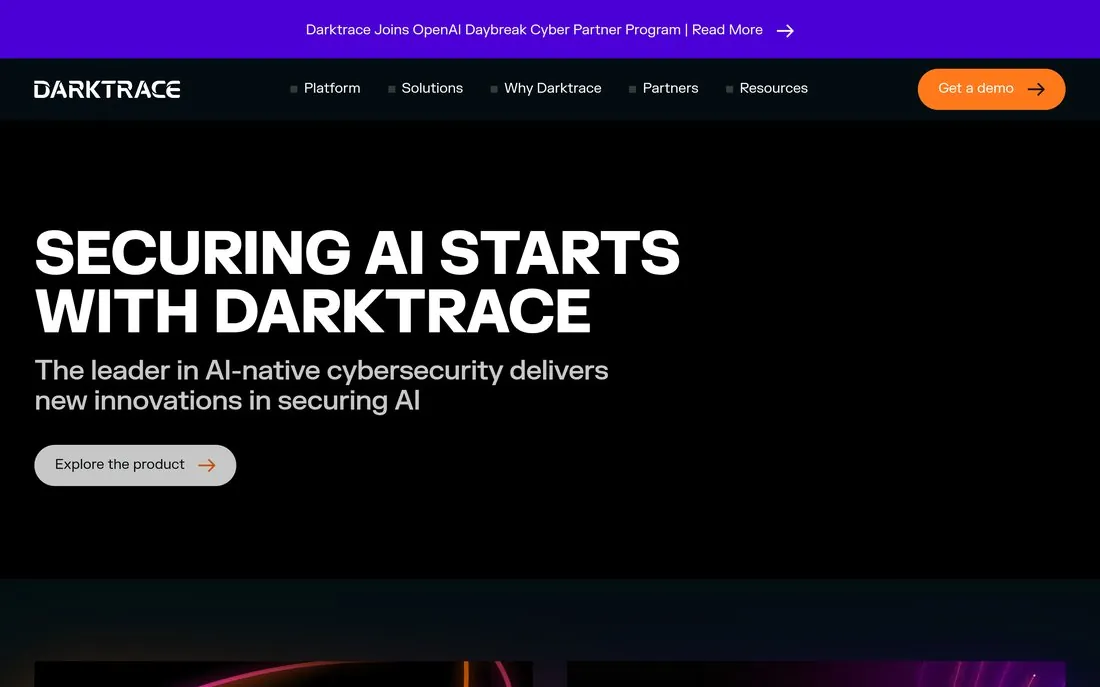
Task: Click the square marker beside Solutions
Action: [391, 89]
